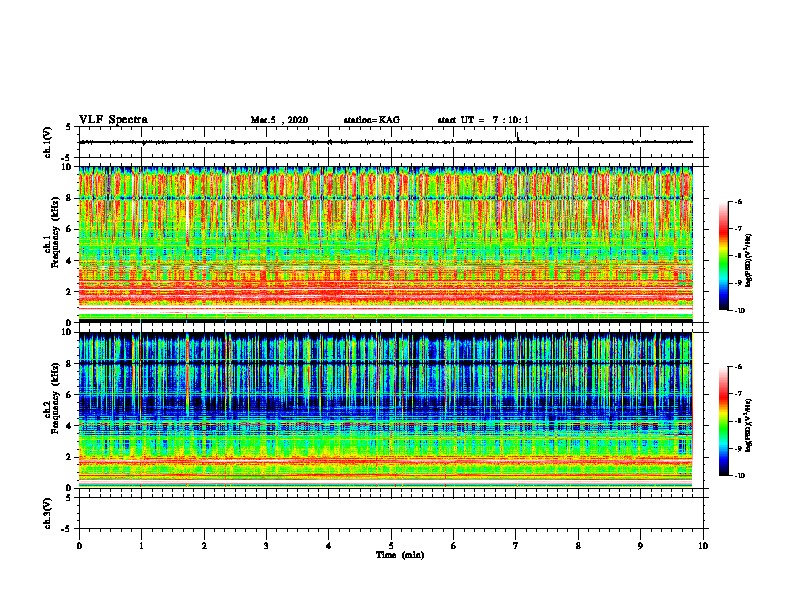Click the ch.2 frequency tick "6"
The width and height of the screenshot is (792, 612).
tap(69, 395)
